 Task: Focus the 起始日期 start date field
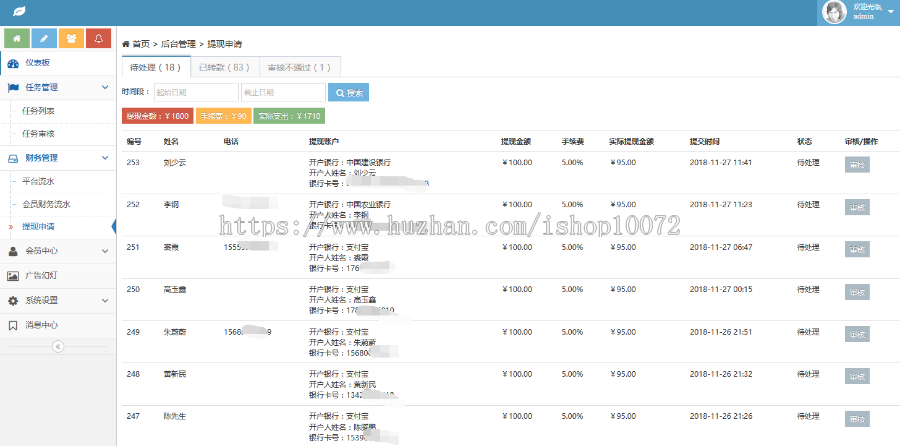tap(196, 92)
